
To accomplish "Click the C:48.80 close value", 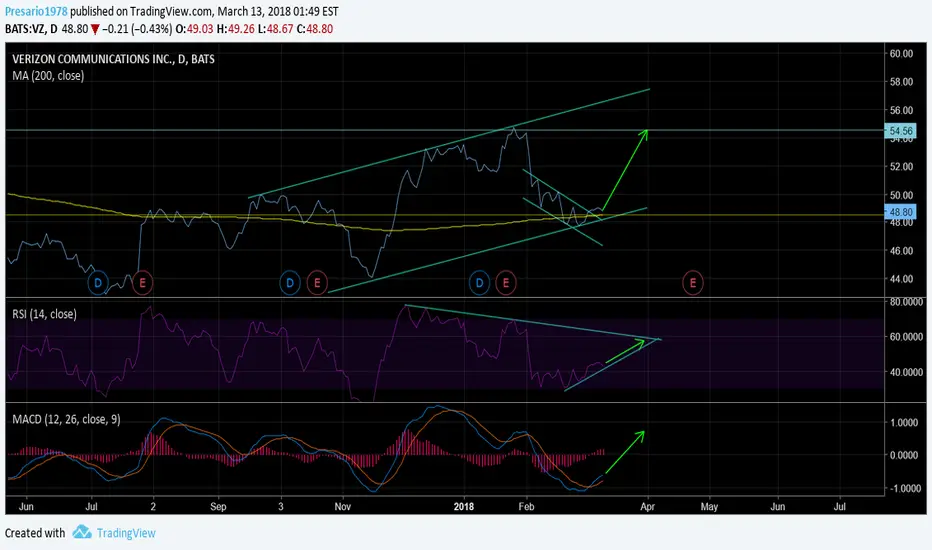I will coord(315,29).
